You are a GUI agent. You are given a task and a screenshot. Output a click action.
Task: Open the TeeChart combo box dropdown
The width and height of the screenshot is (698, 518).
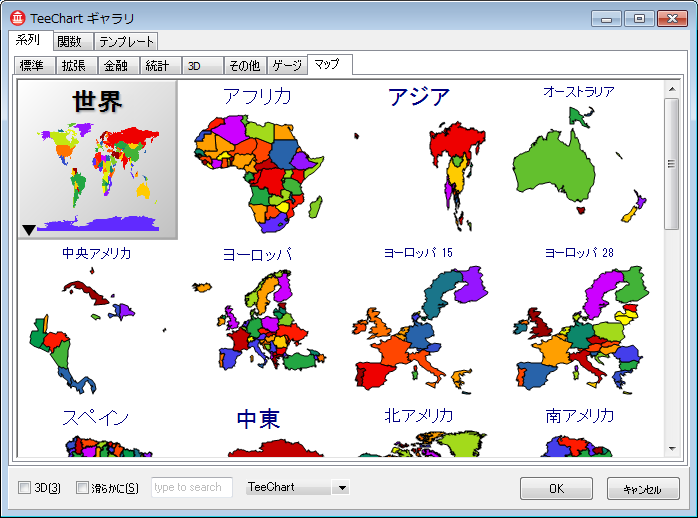click(x=342, y=487)
